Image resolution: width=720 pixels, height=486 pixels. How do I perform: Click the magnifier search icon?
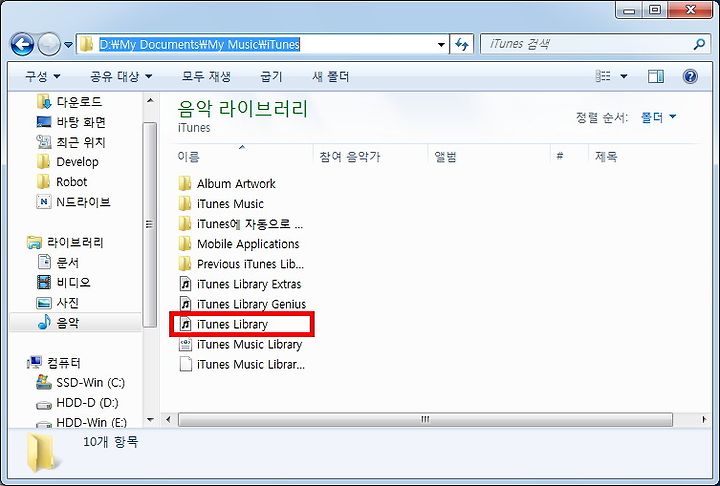pyautogui.click(x=699, y=44)
